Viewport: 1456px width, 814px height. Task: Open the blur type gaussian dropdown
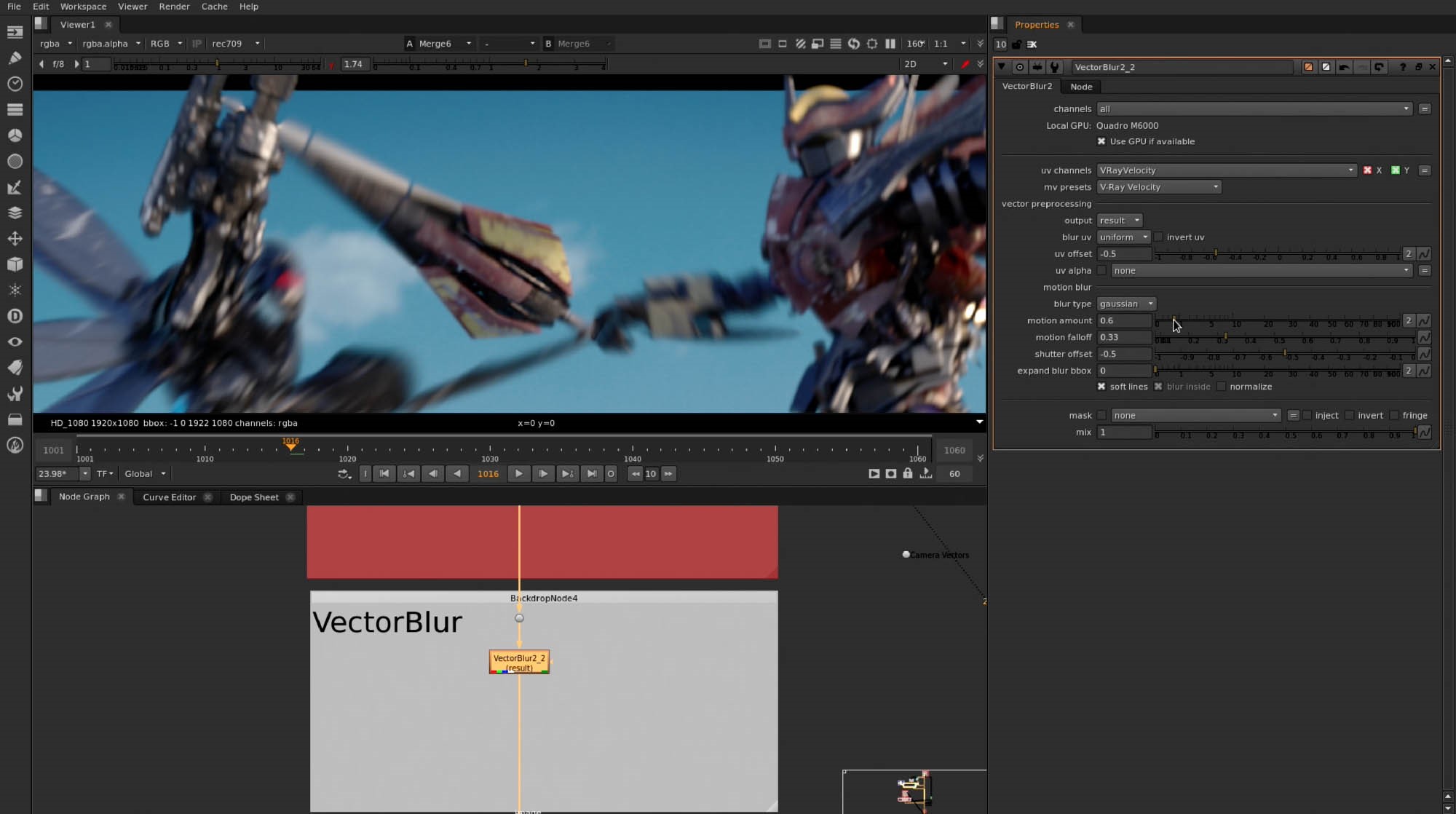tap(1126, 304)
